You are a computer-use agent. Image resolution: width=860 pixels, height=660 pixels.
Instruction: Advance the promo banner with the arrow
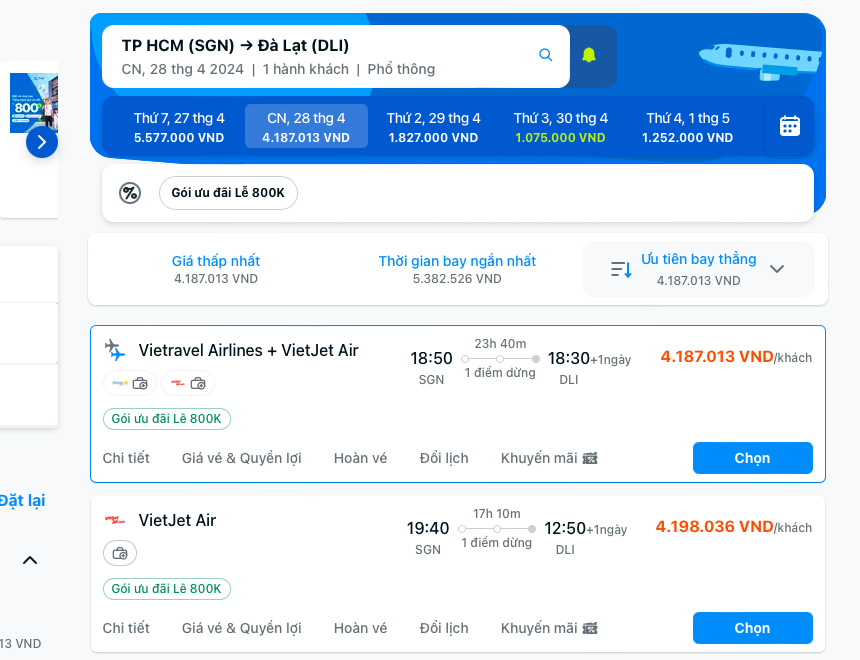pos(41,143)
